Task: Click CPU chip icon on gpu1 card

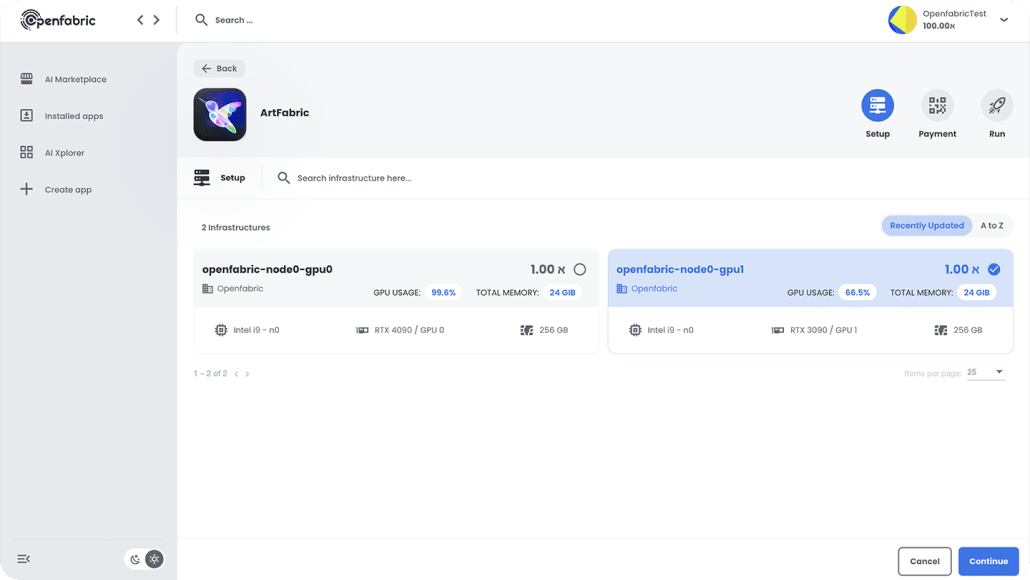Action: [x=635, y=330]
